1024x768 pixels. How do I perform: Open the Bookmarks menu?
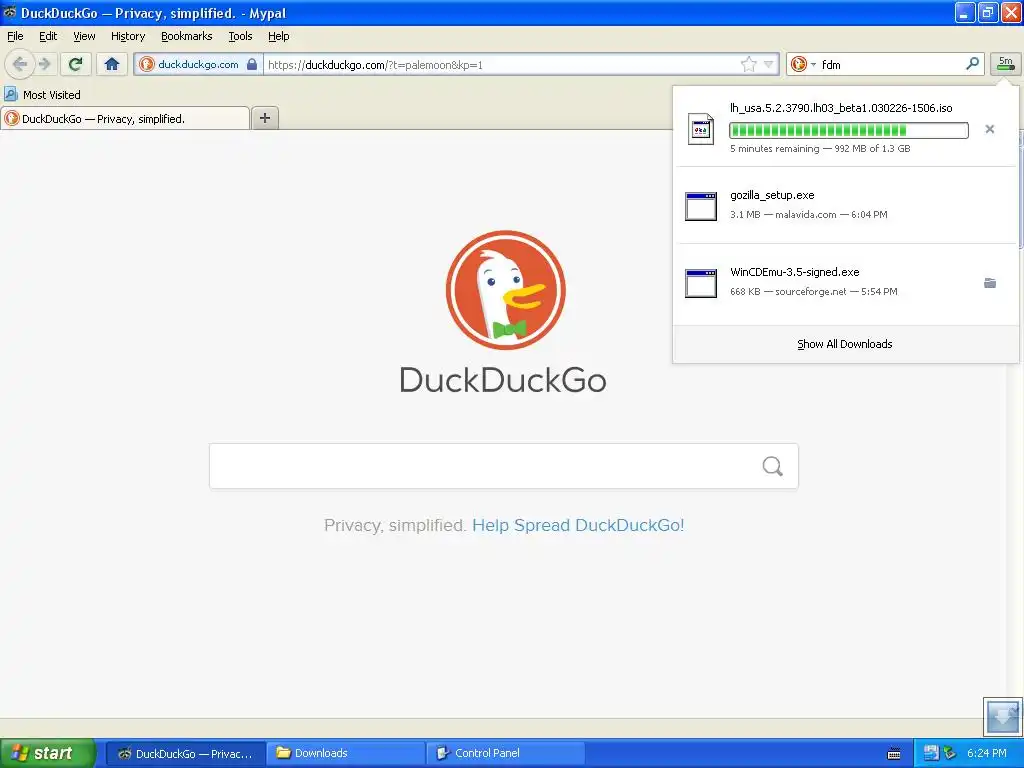click(186, 36)
